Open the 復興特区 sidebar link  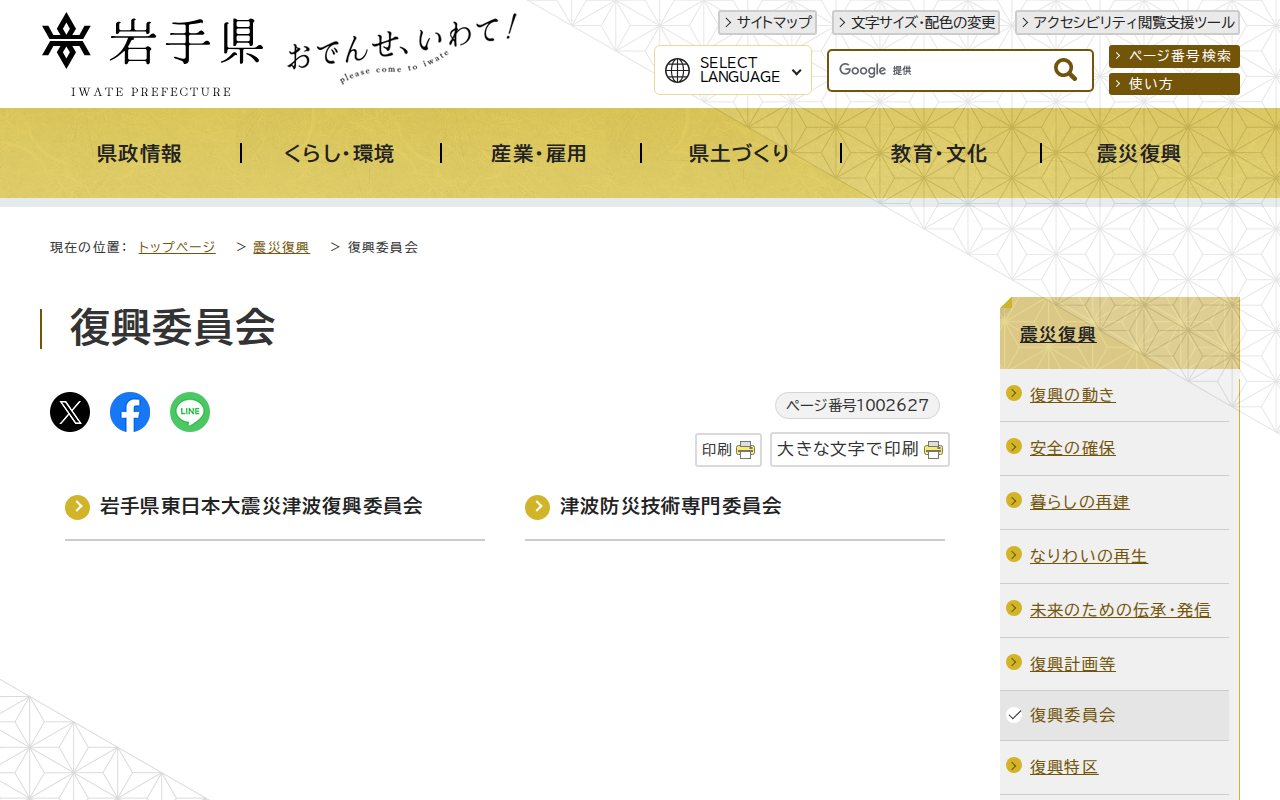(1062, 765)
